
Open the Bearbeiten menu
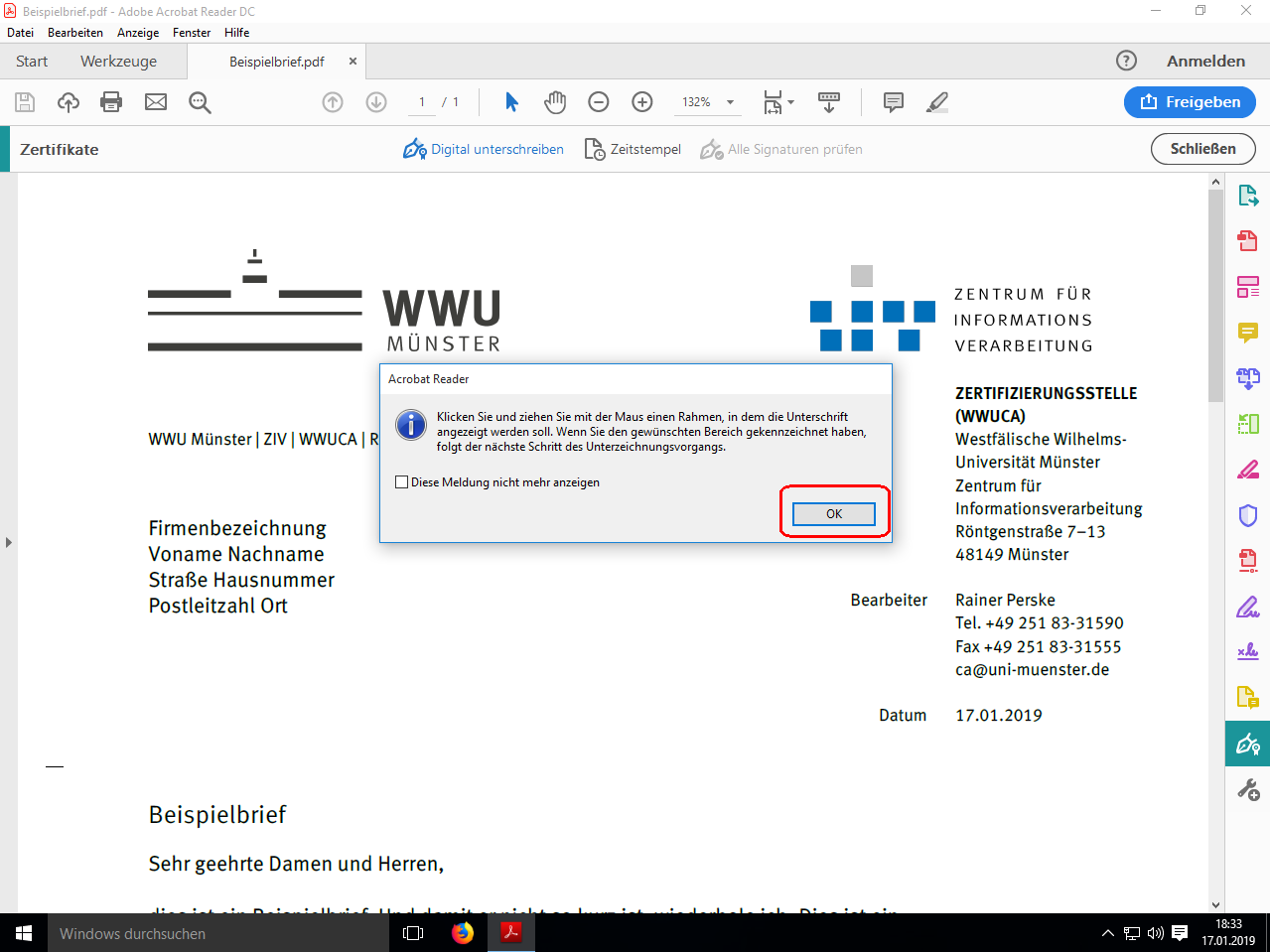click(x=75, y=33)
